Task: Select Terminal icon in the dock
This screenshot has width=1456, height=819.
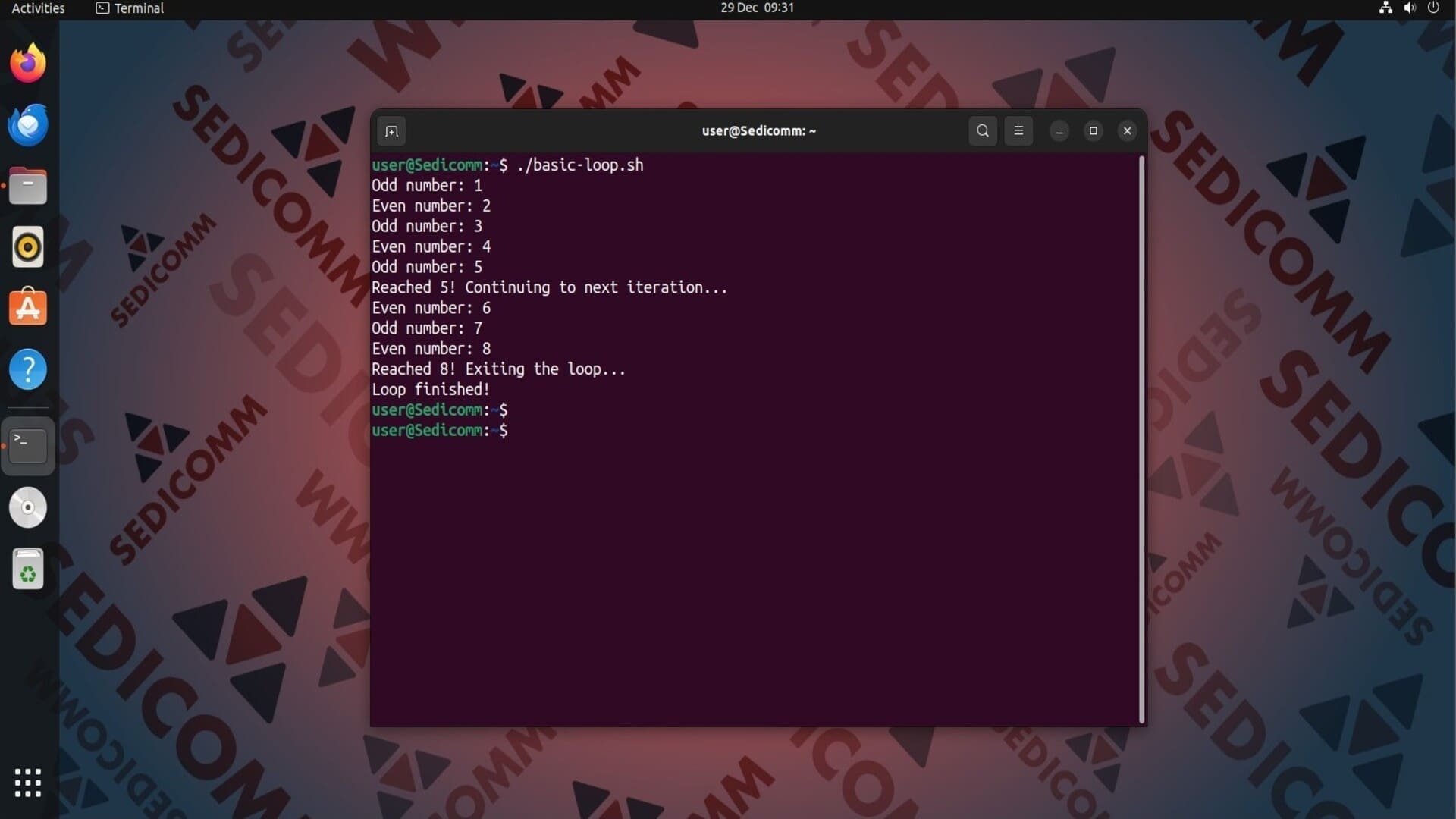Action: (x=28, y=446)
